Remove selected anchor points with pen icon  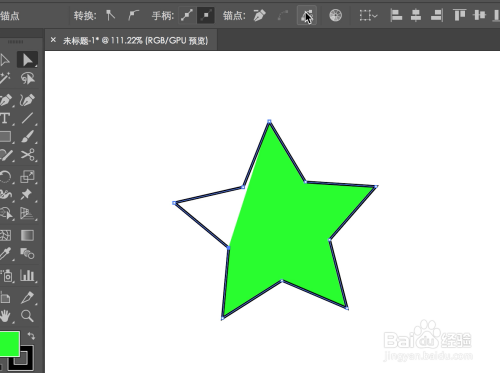tap(259, 15)
